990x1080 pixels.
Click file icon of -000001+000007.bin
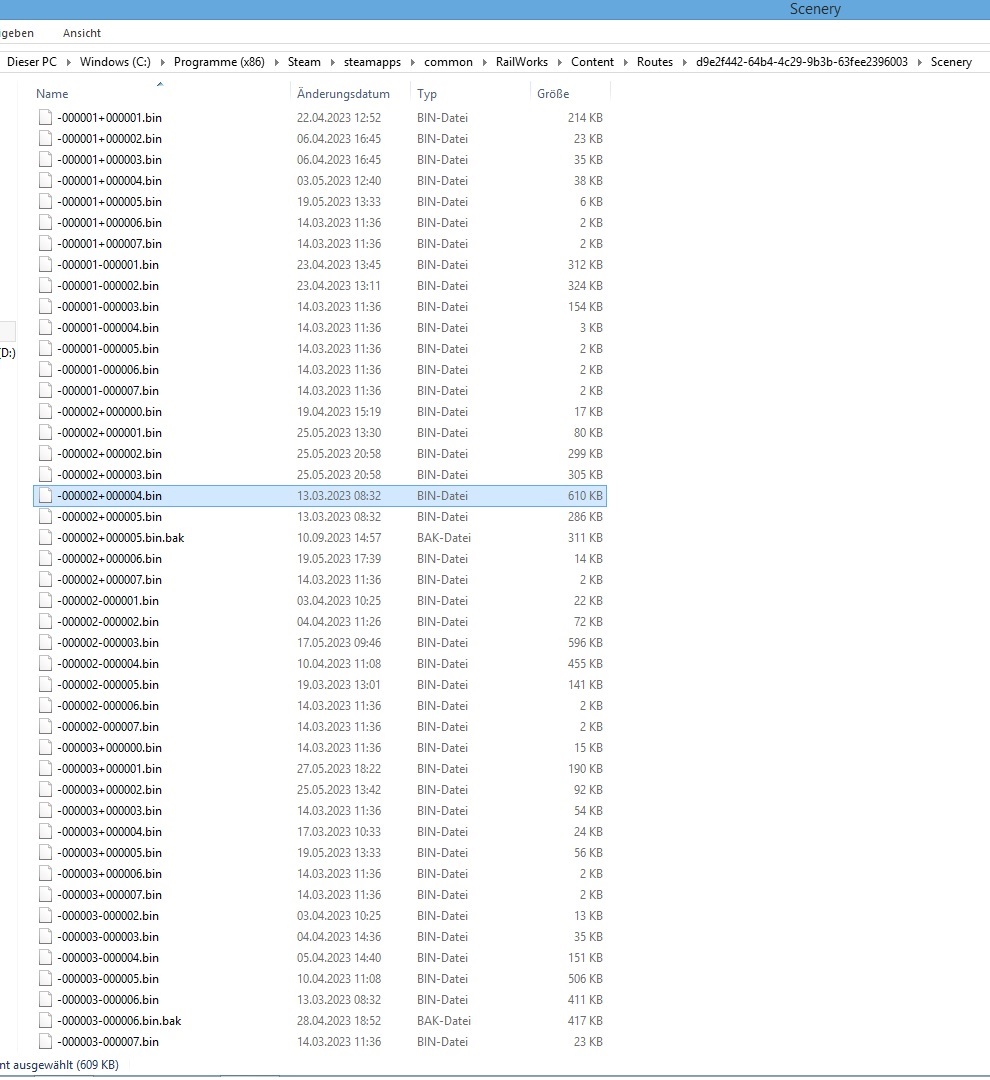[x=45, y=243]
